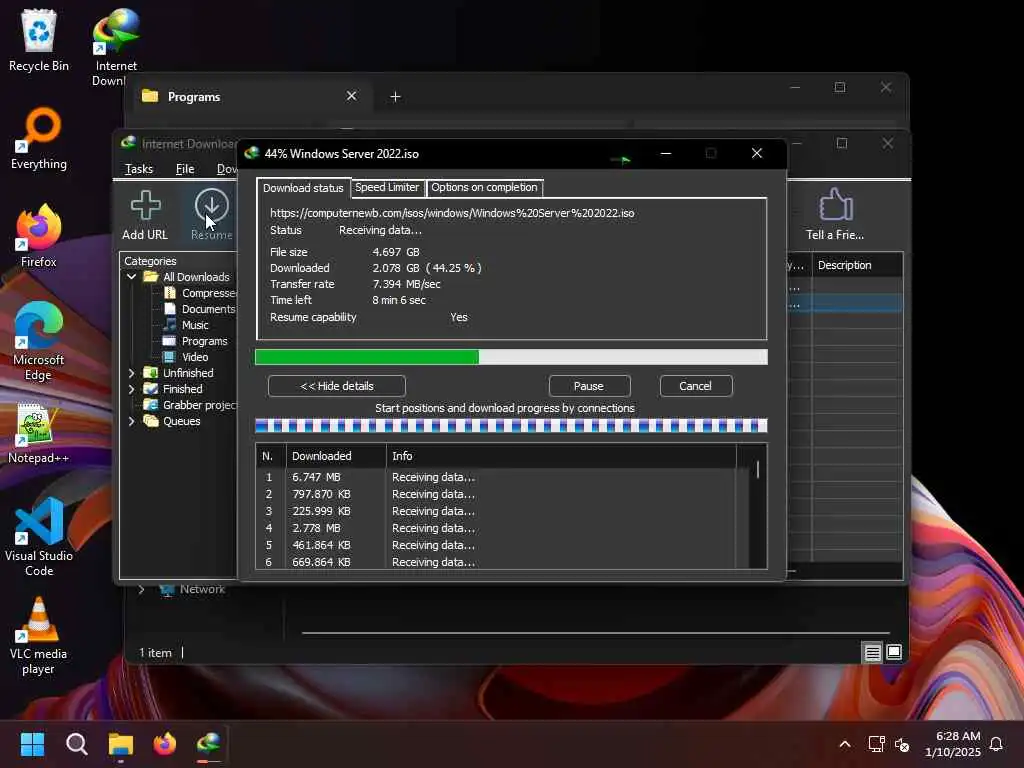
Task: Open the Microsoft Edge desktop shortcut
Action: [39, 341]
